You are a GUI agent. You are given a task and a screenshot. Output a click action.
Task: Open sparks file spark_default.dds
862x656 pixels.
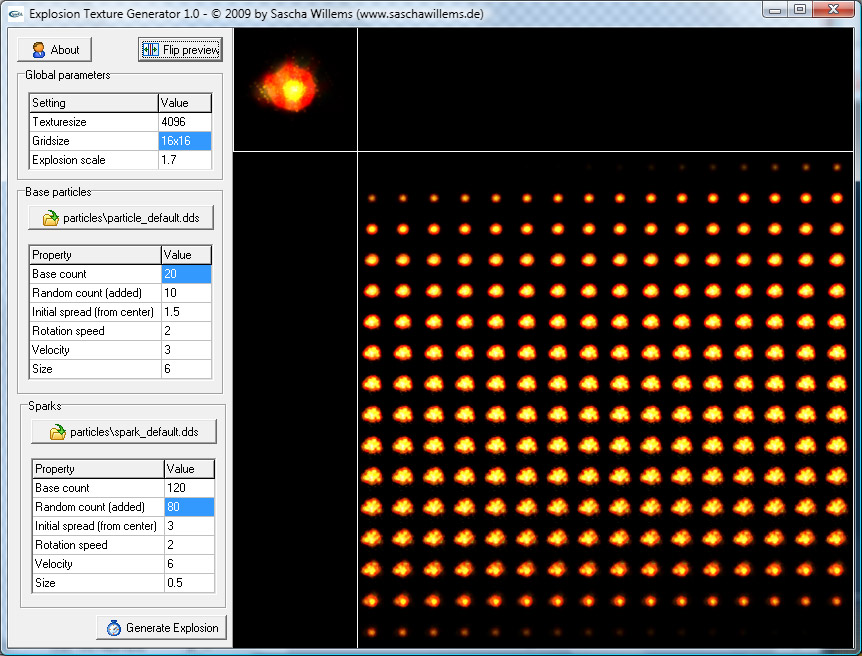[x=124, y=432]
